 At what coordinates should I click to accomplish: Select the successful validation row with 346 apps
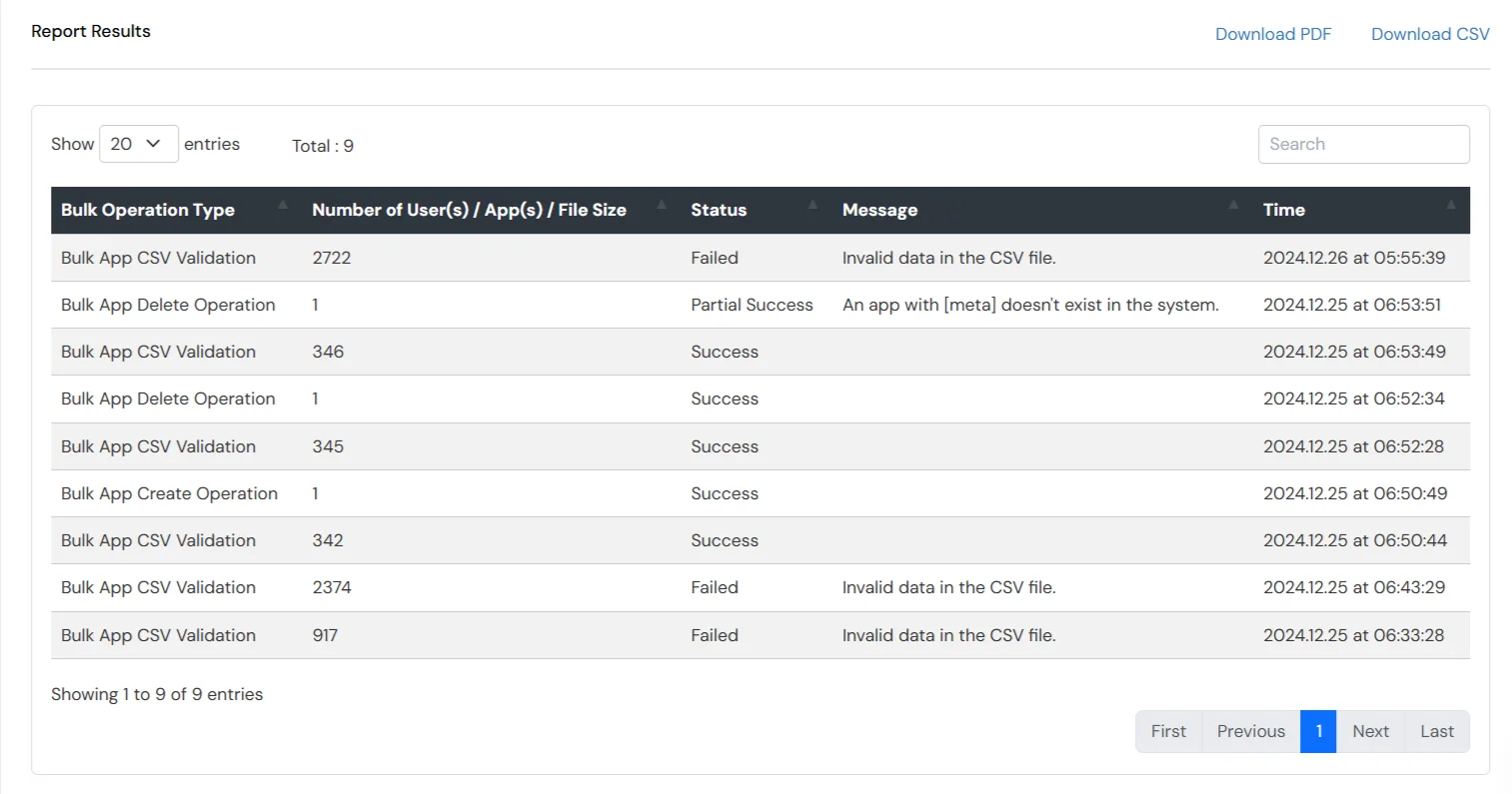(x=600, y=352)
